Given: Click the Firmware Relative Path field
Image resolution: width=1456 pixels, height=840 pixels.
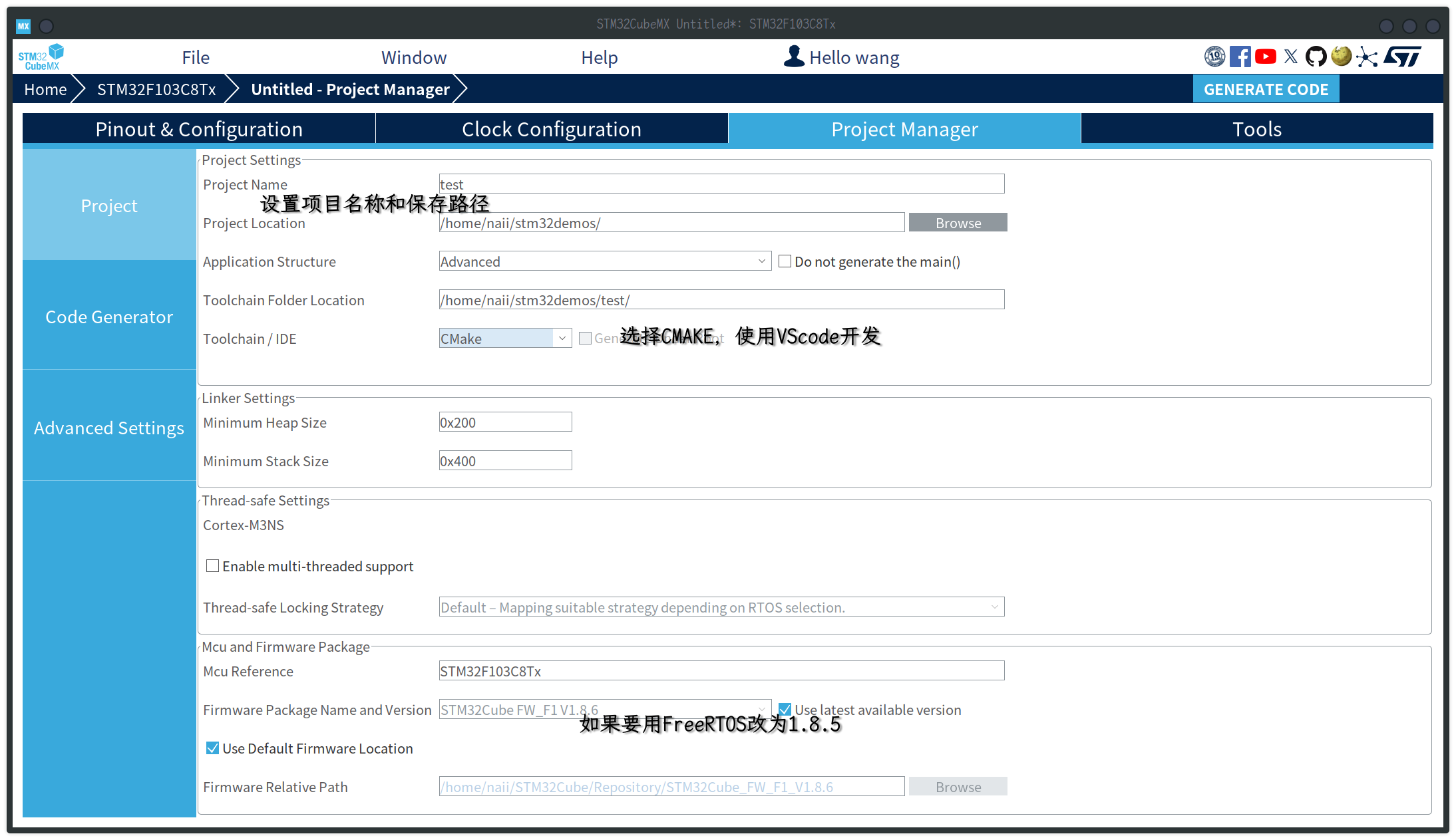Looking at the screenshot, I should pos(671,787).
